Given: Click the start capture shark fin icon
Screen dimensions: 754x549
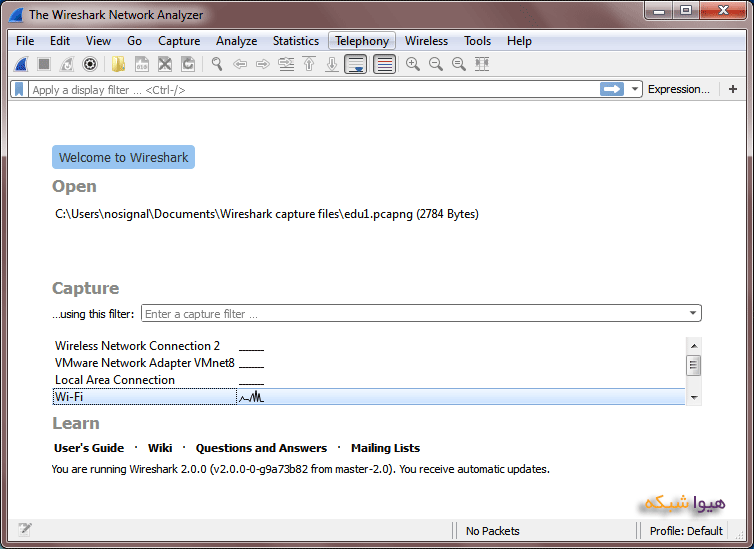Looking at the screenshot, I should 21,64.
